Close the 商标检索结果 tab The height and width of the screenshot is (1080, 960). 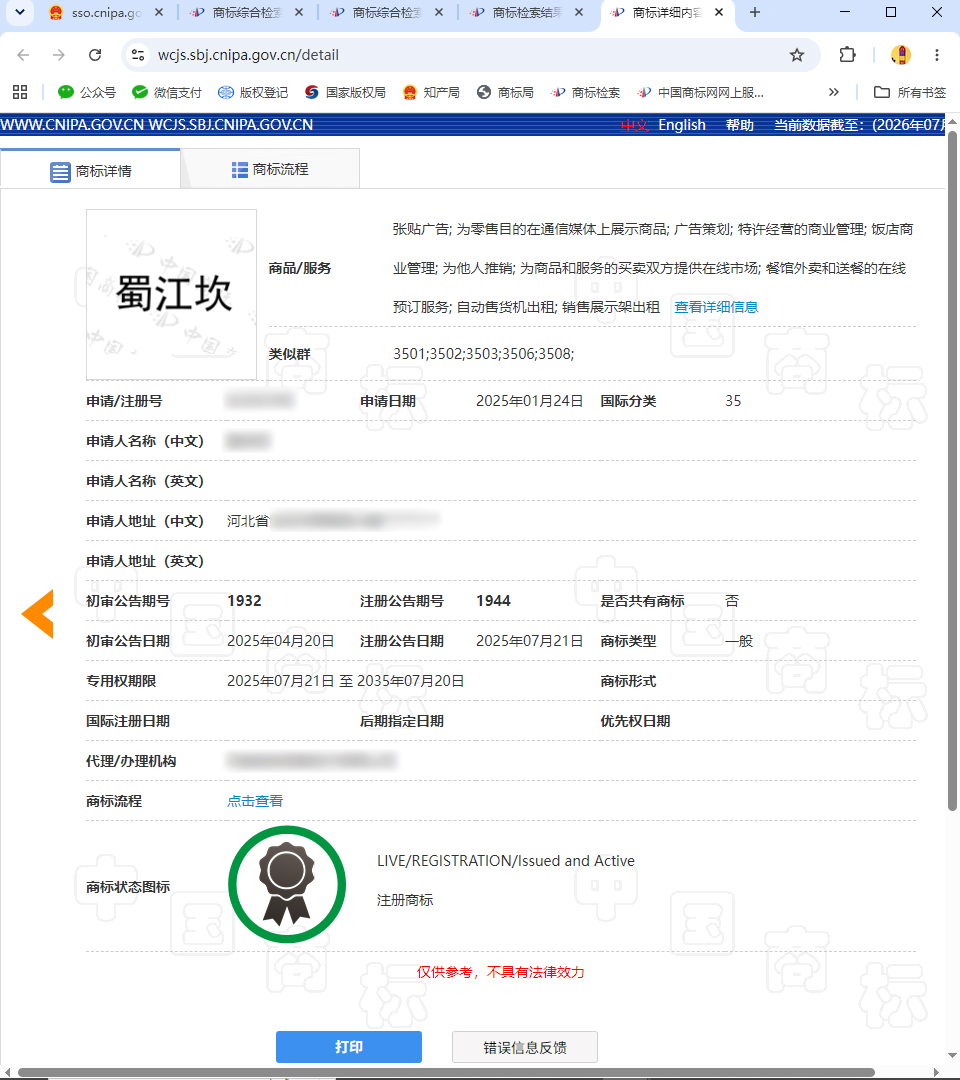579,12
